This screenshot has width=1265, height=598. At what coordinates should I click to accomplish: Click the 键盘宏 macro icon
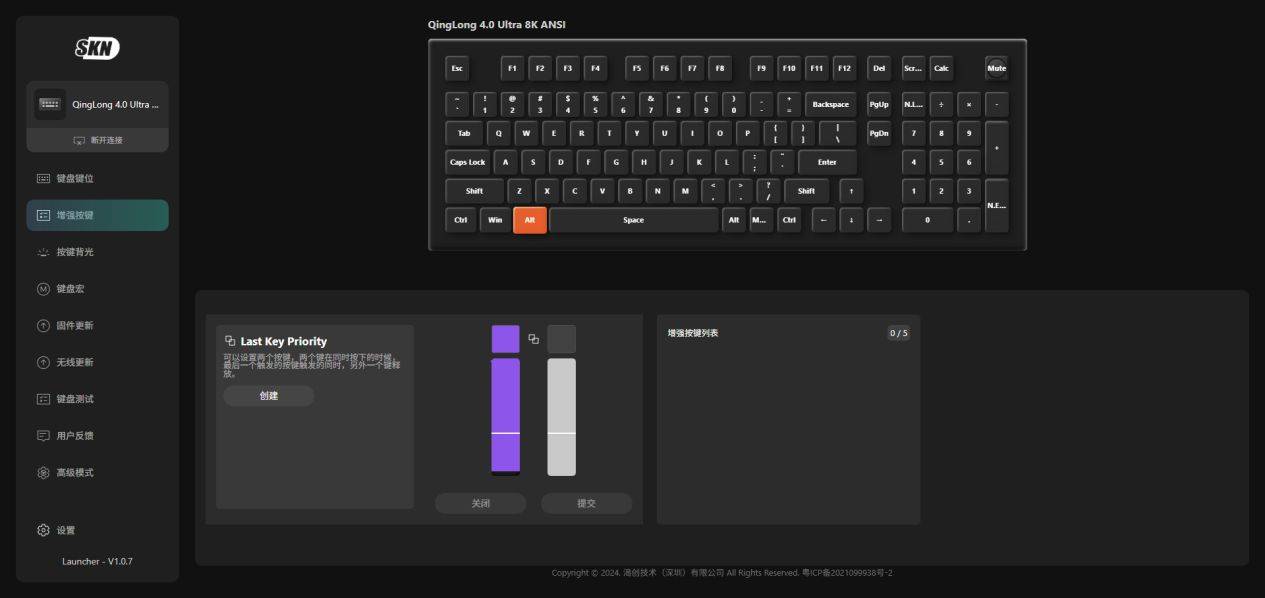tap(43, 289)
